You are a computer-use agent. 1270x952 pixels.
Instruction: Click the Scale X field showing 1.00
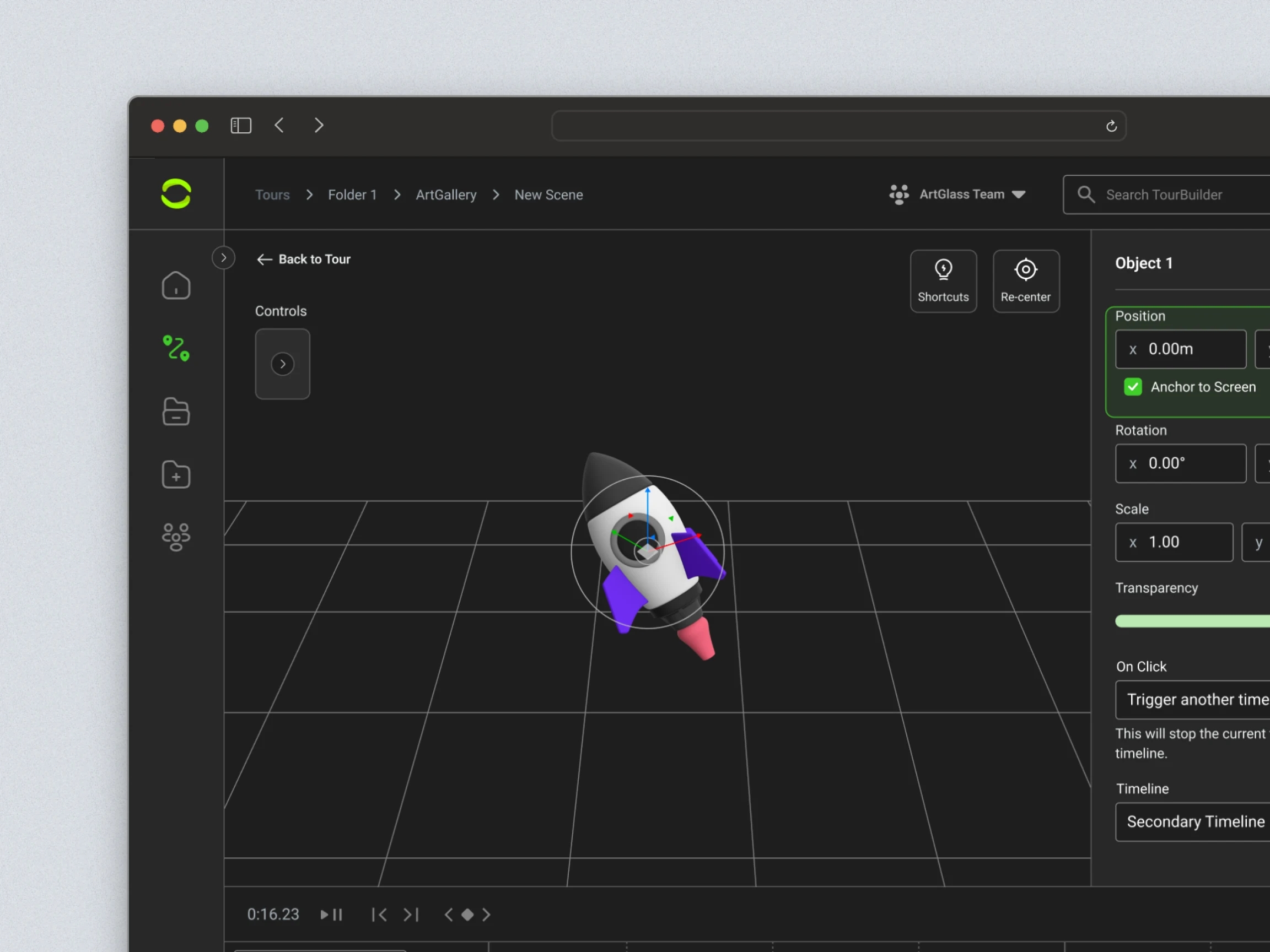point(1174,542)
